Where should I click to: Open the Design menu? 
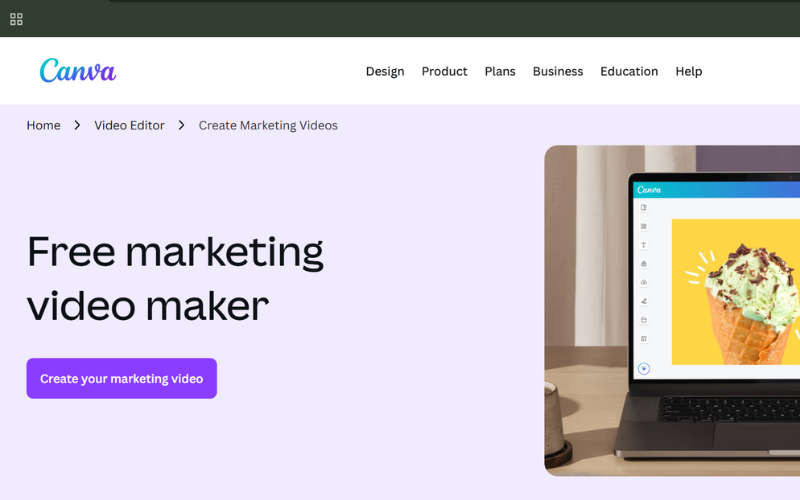(x=385, y=71)
